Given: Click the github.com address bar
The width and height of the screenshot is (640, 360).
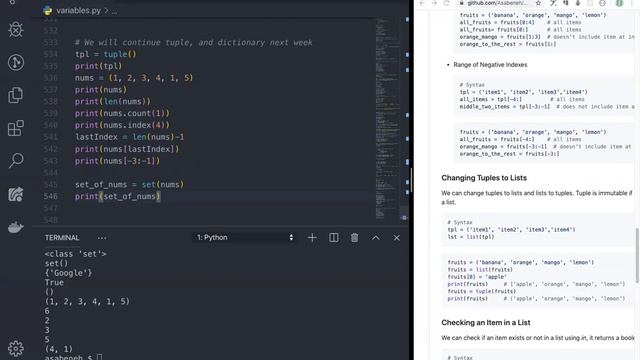Looking at the screenshot, I should (497, 3).
